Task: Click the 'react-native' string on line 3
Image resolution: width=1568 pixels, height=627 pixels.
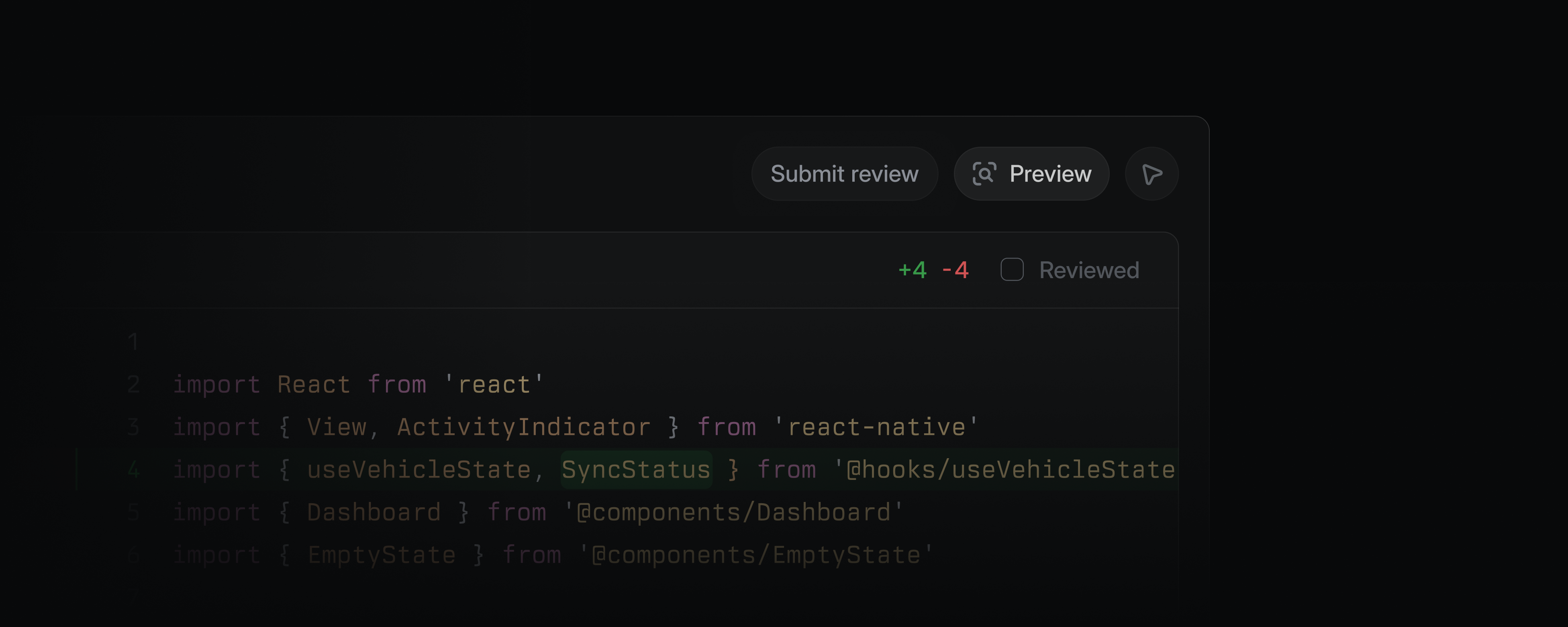Action: point(876,427)
